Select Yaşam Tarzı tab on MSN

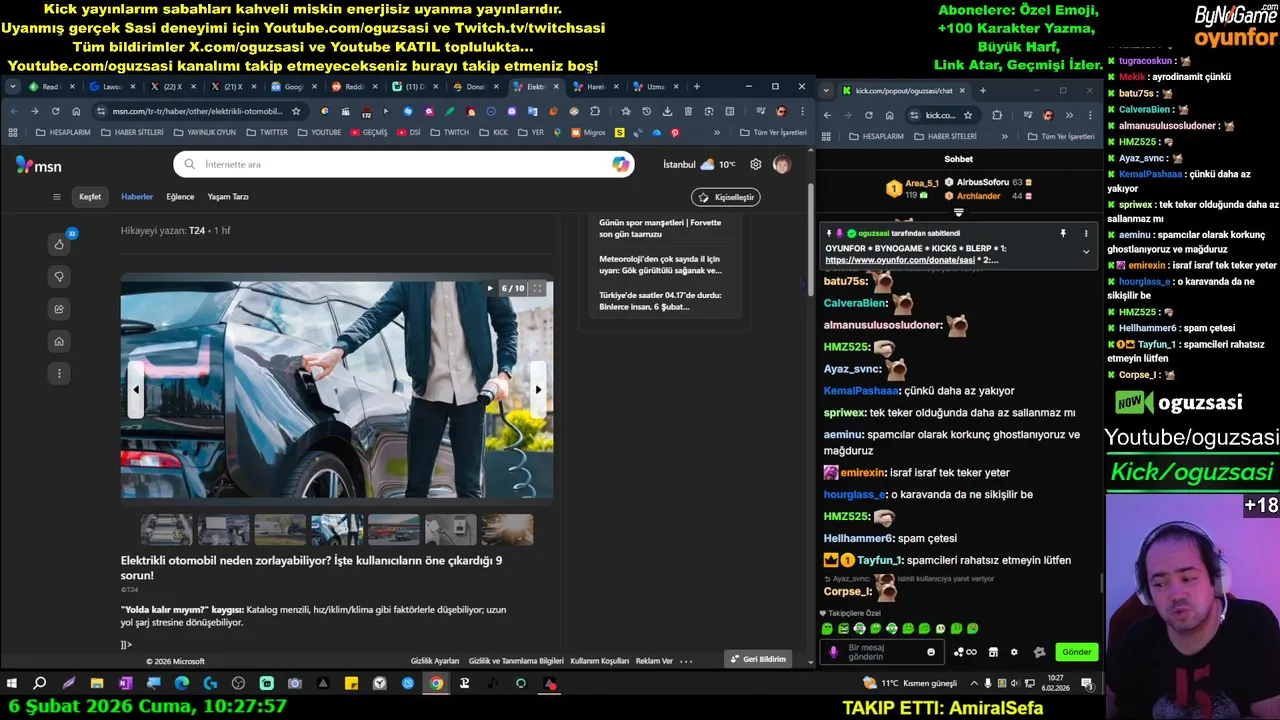pos(228,197)
